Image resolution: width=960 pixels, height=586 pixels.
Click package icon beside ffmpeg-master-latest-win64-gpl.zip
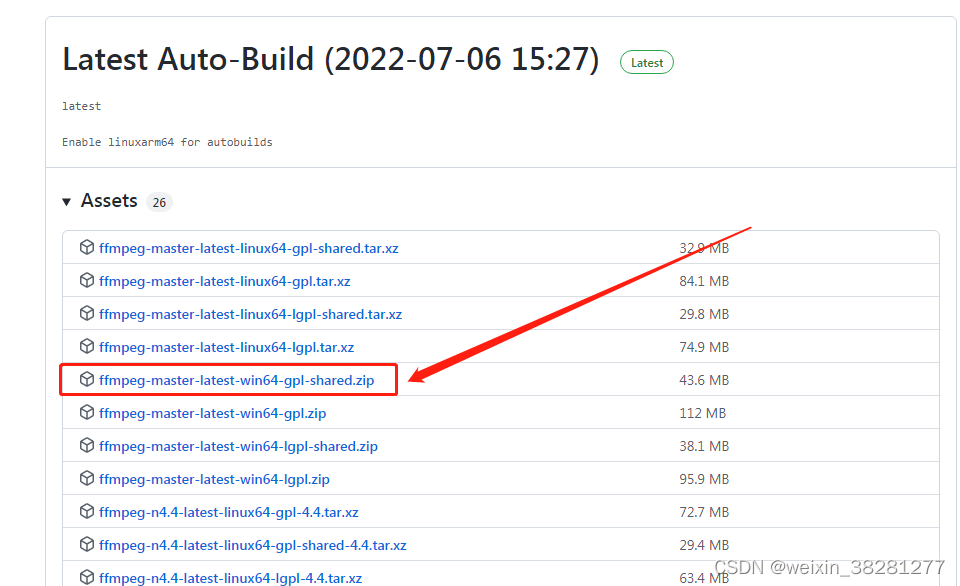click(87, 413)
